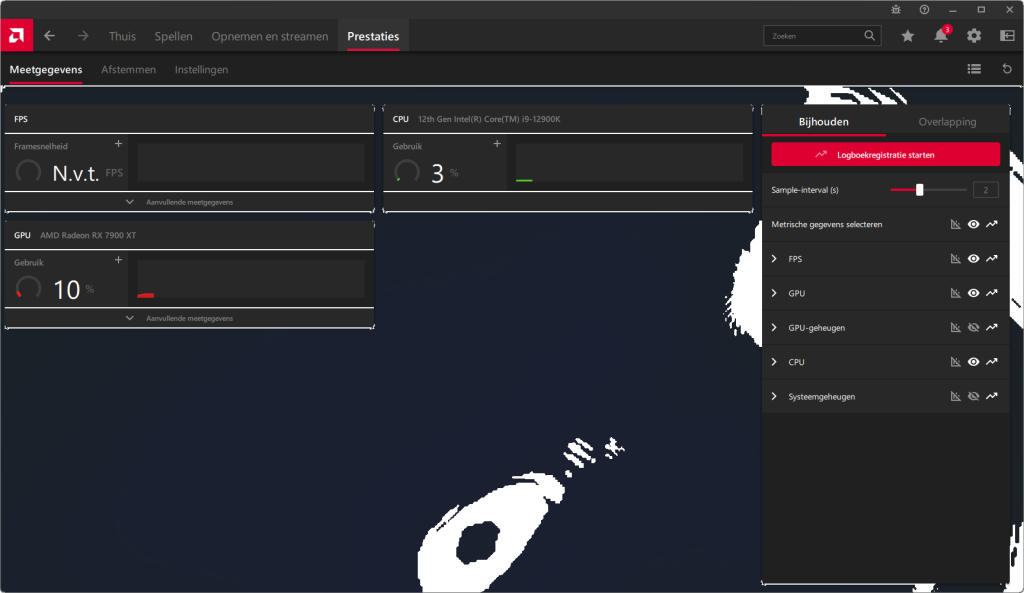The width and height of the screenshot is (1024, 593).
Task: Expand the FPS metrics group
Action: [x=775, y=259]
